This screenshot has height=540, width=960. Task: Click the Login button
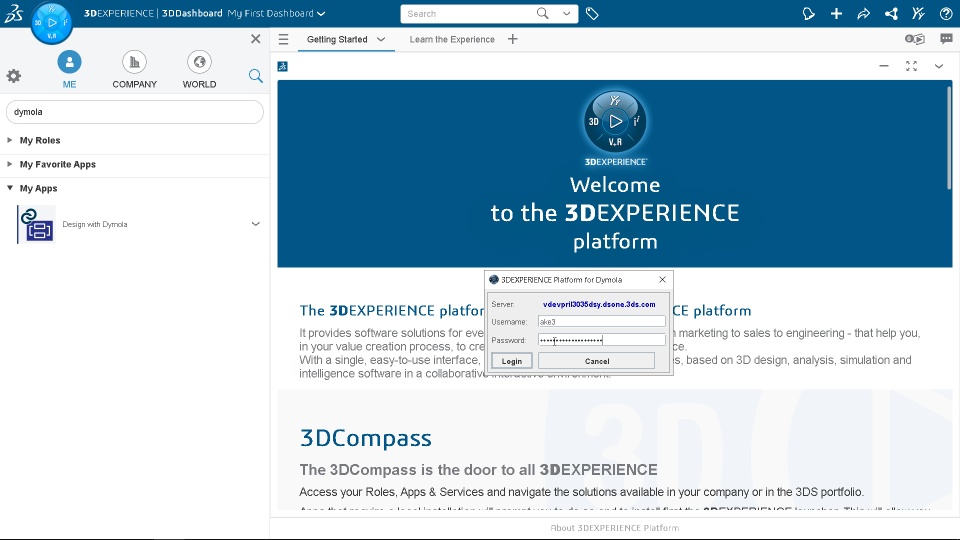pyautogui.click(x=511, y=361)
